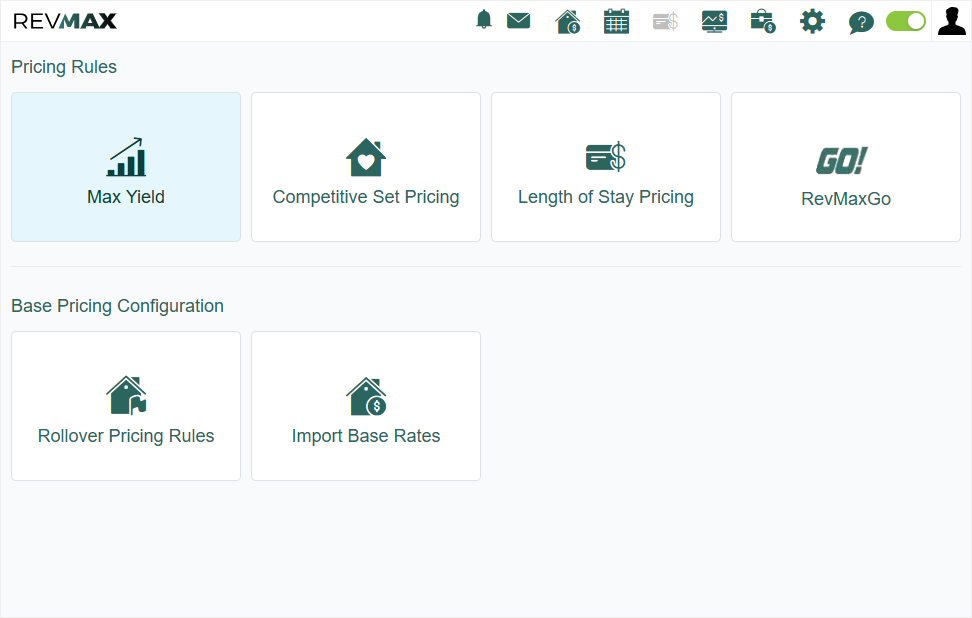Viewport: 972px width, 618px height.
Task: Open the RevMaxGo card
Action: 846,167
